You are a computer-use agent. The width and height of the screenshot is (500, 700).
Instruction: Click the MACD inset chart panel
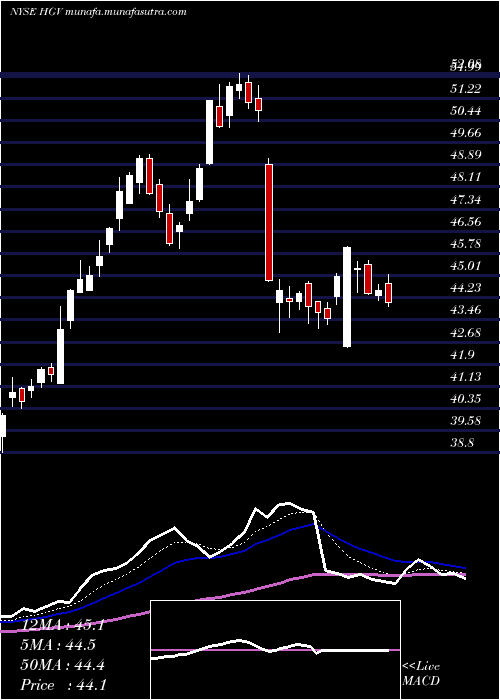pos(275,650)
